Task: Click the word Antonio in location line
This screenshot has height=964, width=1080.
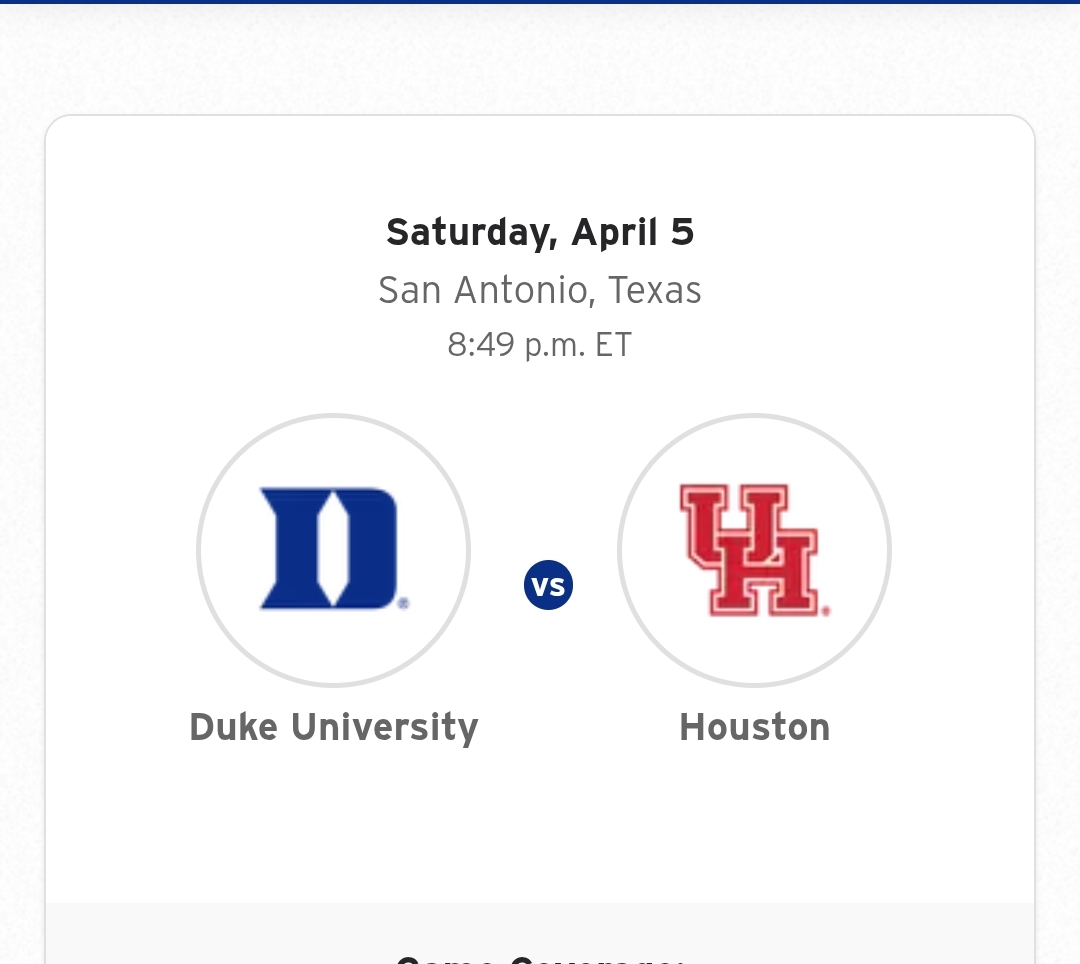Action: (x=523, y=290)
